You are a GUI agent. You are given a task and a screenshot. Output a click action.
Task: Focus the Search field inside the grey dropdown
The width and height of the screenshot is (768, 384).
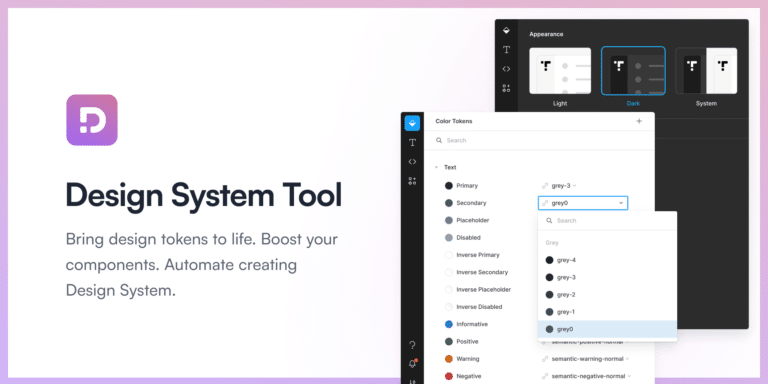pyautogui.click(x=607, y=221)
